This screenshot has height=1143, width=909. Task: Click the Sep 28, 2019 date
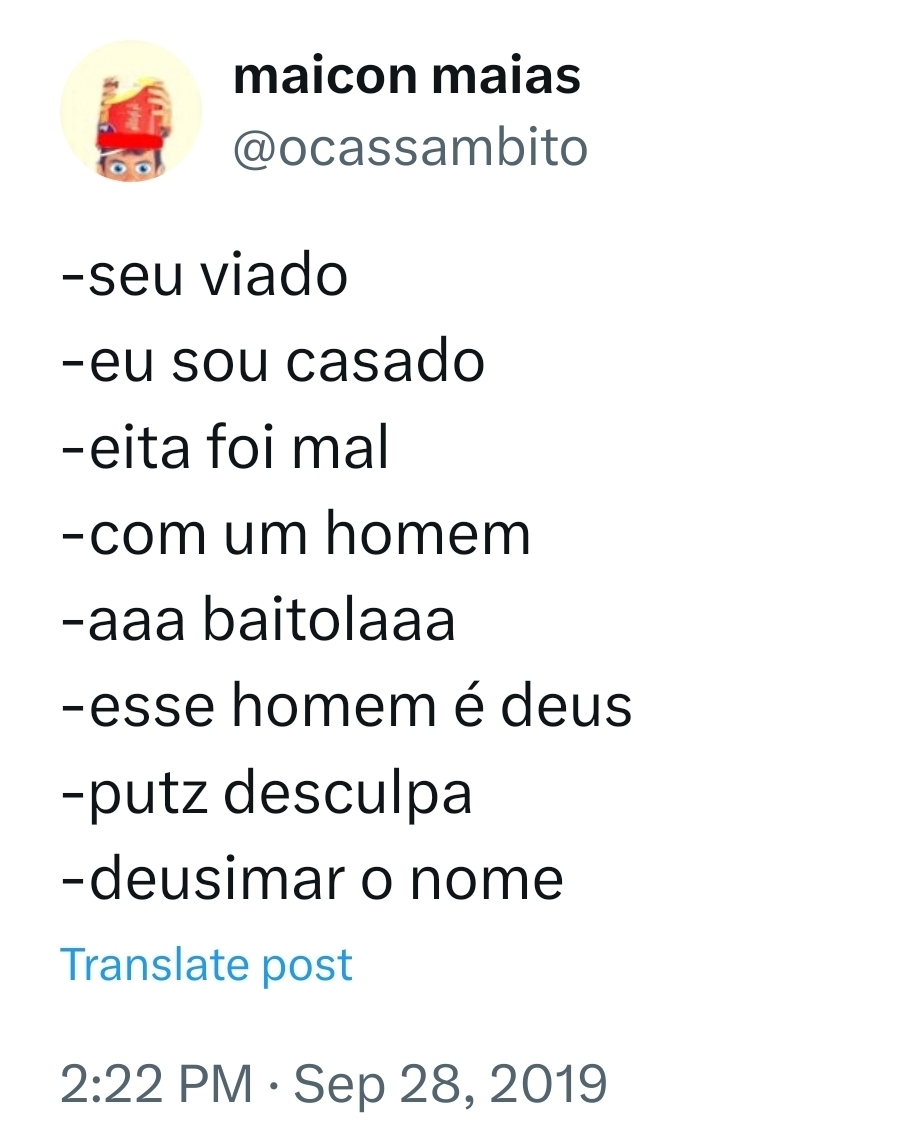tap(452, 1084)
